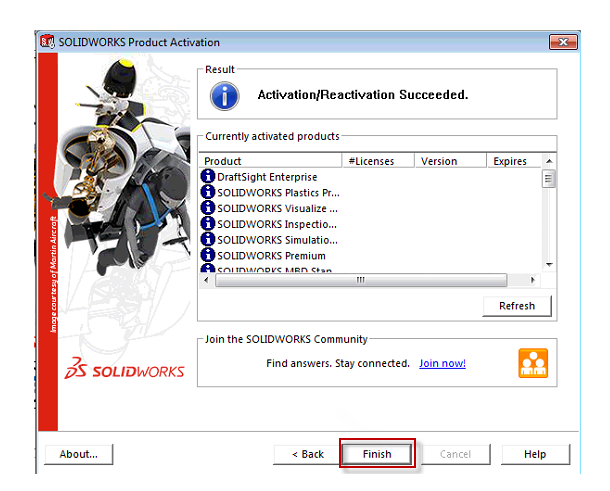The height and width of the screenshot is (491, 610).
Task: Click the Finish button
Action: tap(377, 454)
